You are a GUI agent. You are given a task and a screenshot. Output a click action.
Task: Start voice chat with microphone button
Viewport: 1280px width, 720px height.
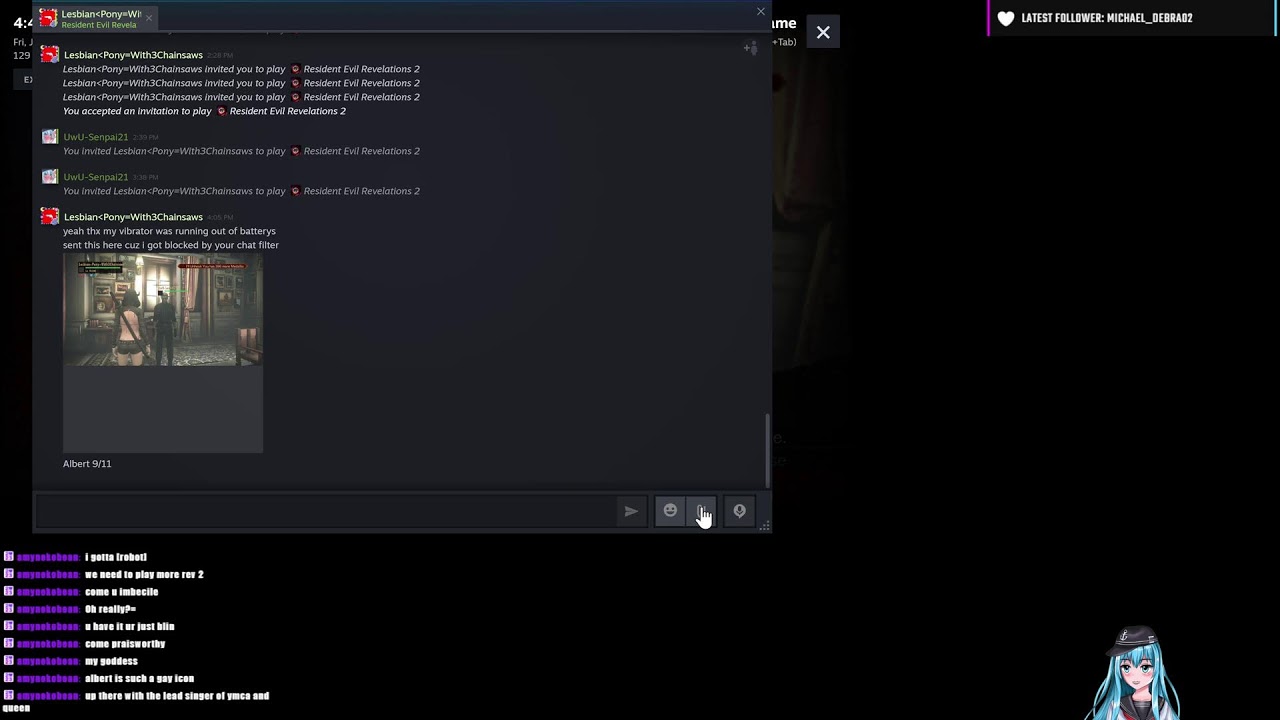click(x=739, y=511)
